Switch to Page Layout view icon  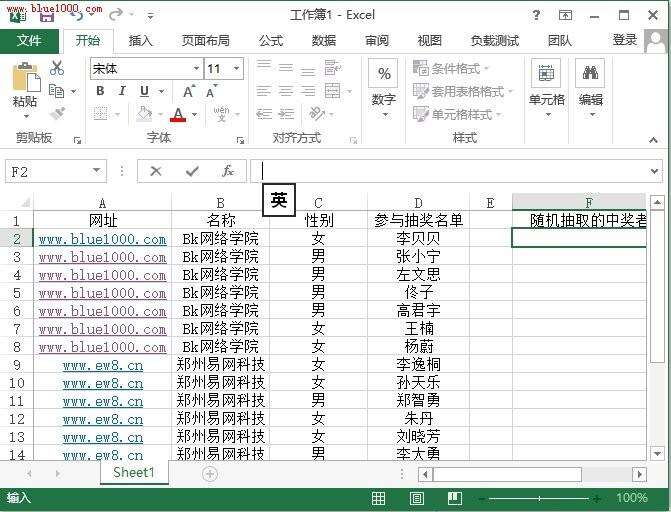[x=416, y=498]
